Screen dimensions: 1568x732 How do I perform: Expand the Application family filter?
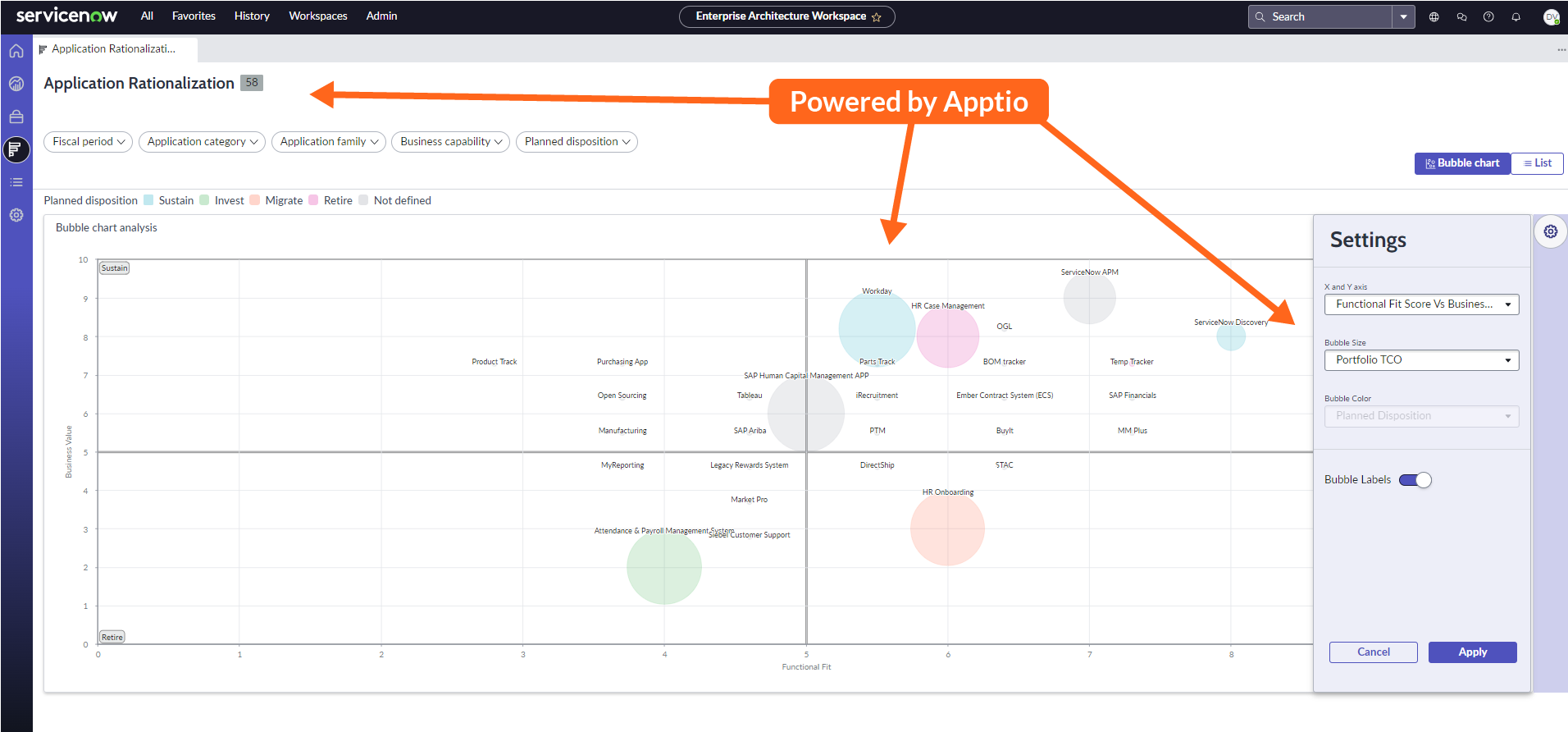[329, 142]
